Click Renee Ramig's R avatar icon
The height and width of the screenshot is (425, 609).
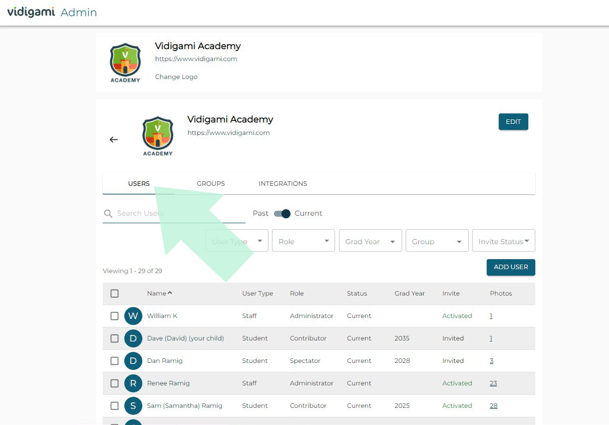(x=133, y=383)
